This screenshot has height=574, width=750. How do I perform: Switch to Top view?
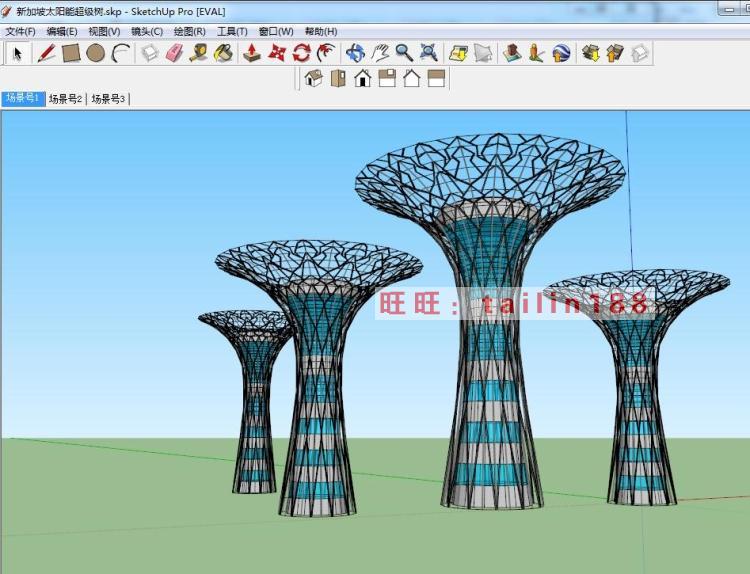338,78
